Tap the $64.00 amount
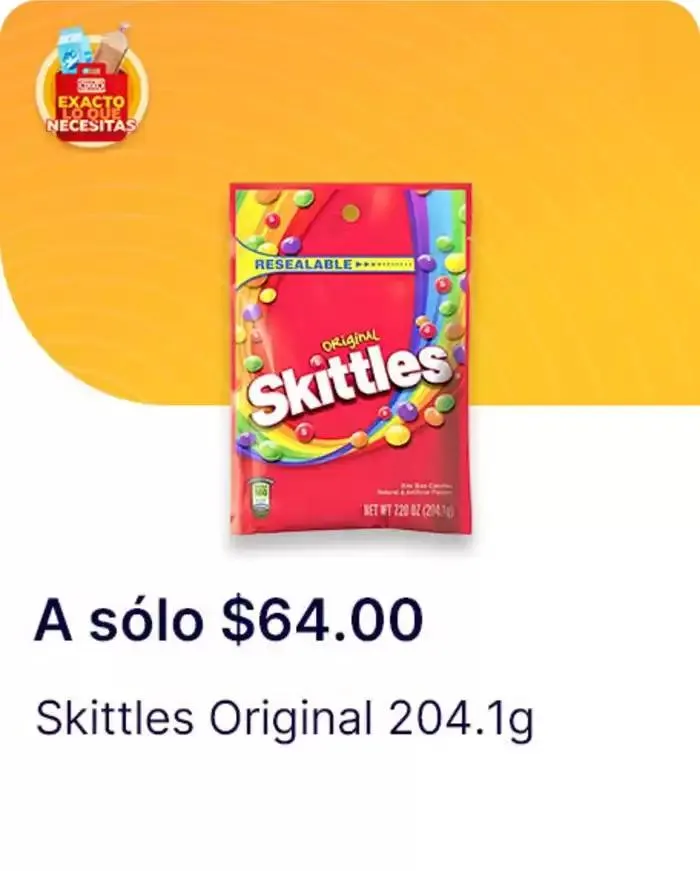This screenshot has height=871, width=700. (x=322, y=619)
